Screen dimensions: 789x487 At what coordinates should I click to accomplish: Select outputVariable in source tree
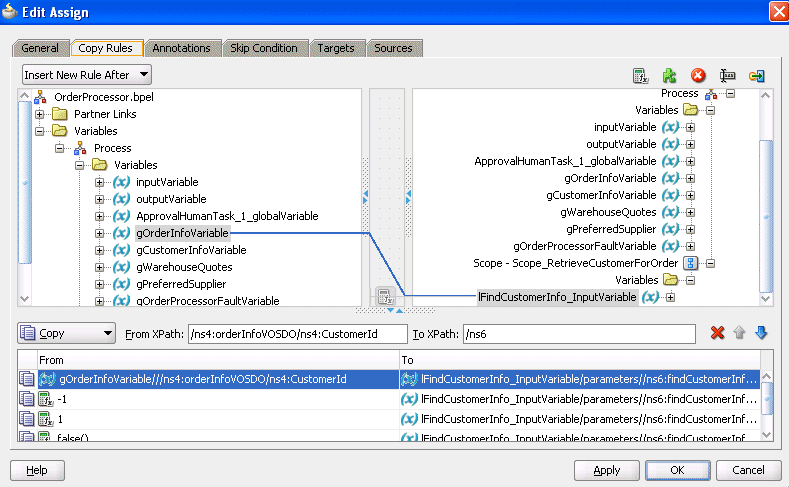point(171,199)
